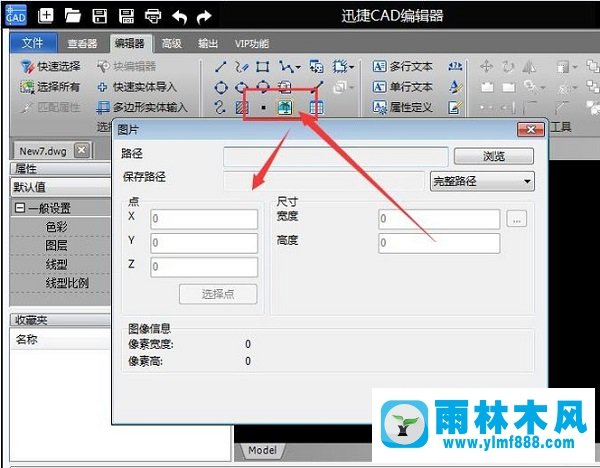
Task: Click the Insert Image palm-tree icon
Action: coord(285,107)
